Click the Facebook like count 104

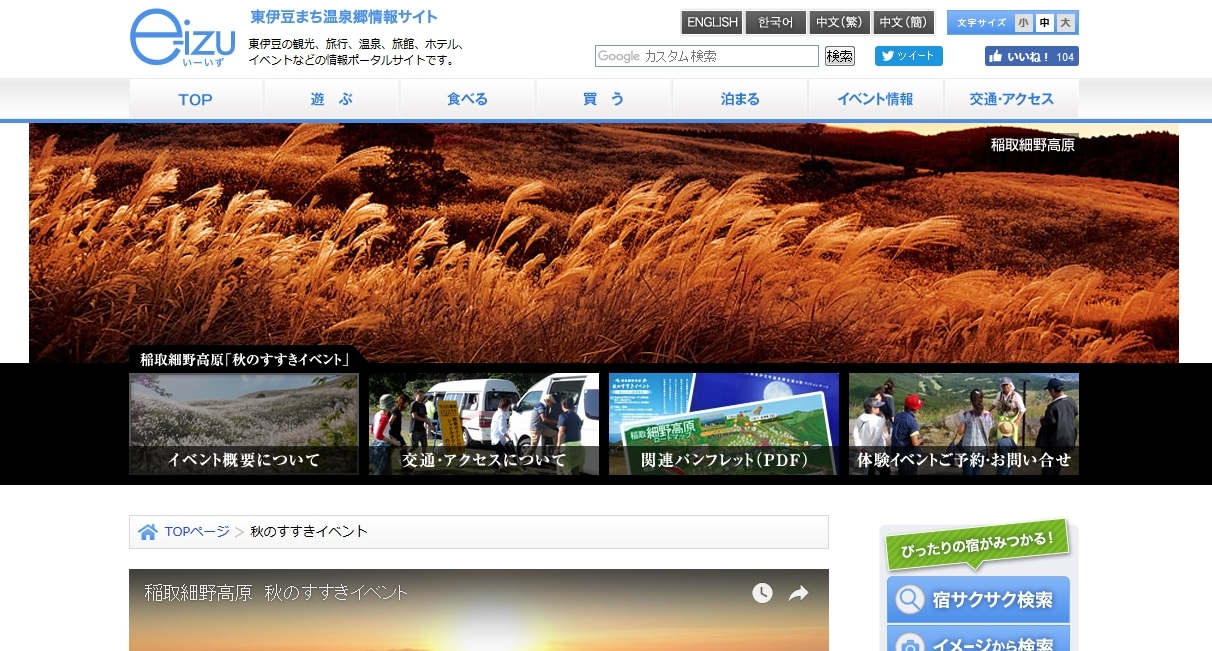coord(1065,57)
